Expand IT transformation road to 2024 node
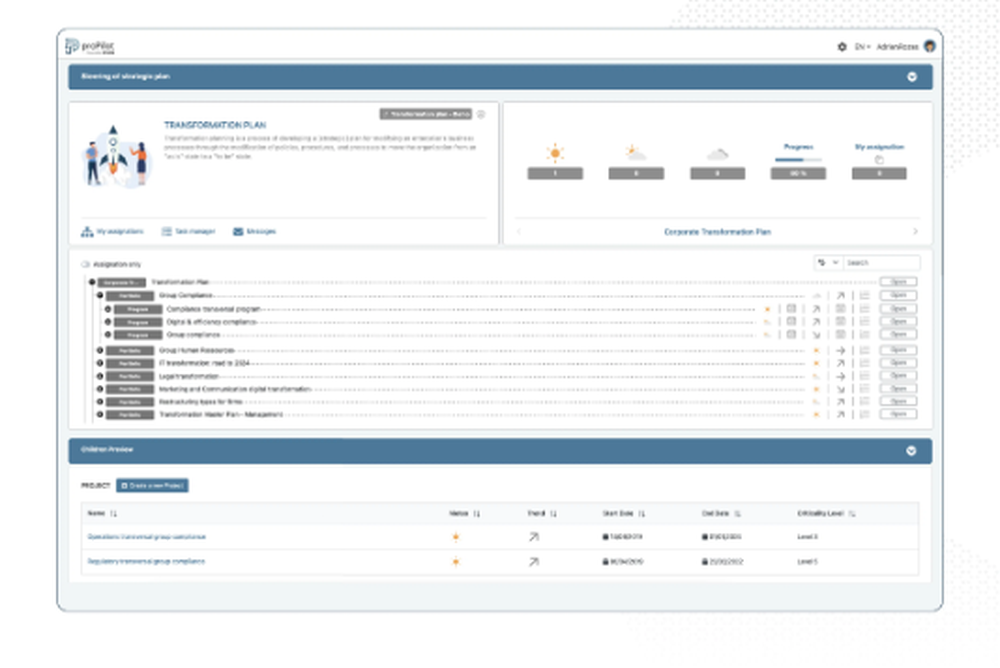 click(99, 363)
